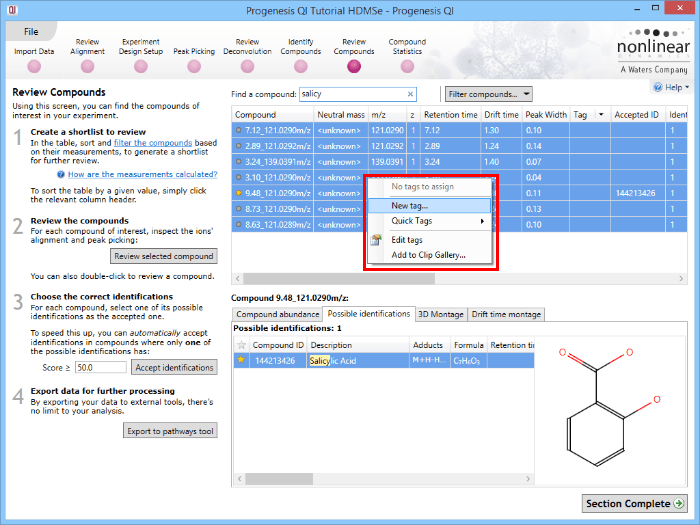Open the Review Deconvolution step
The width and height of the screenshot is (700, 525).
point(247,67)
